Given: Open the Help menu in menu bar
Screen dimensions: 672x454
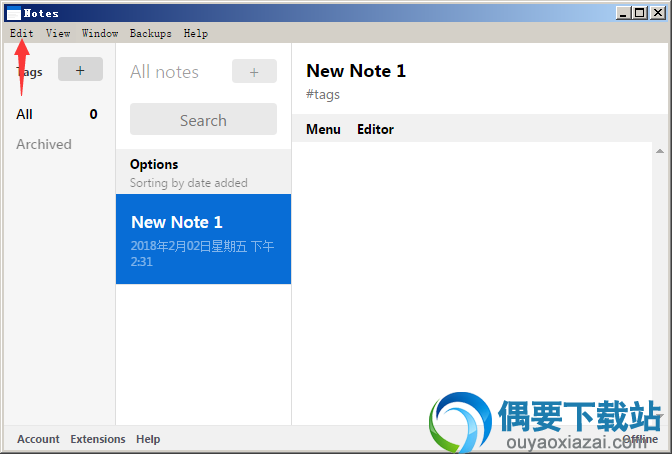Looking at the screenshot, I should tap(196, 33).
